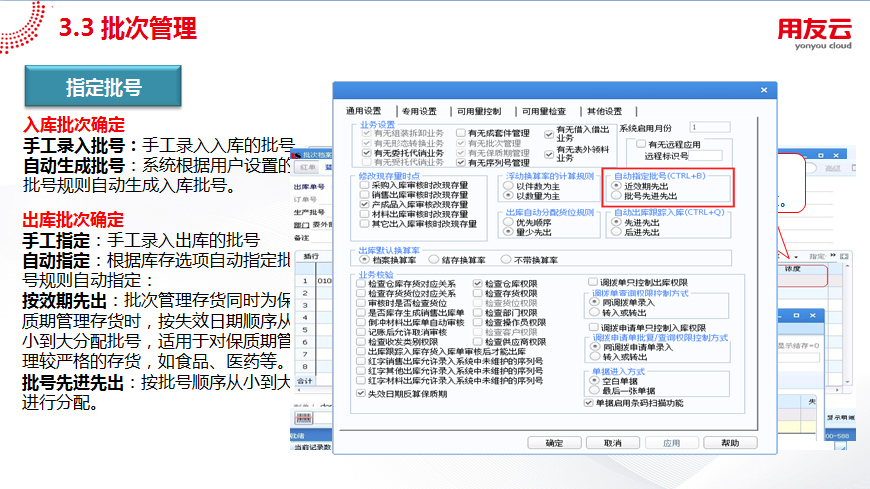Select 后进先出 for automatic outbound tracking
The width and height of the screenshot is (870, 489).
click(x=615, y=232)
